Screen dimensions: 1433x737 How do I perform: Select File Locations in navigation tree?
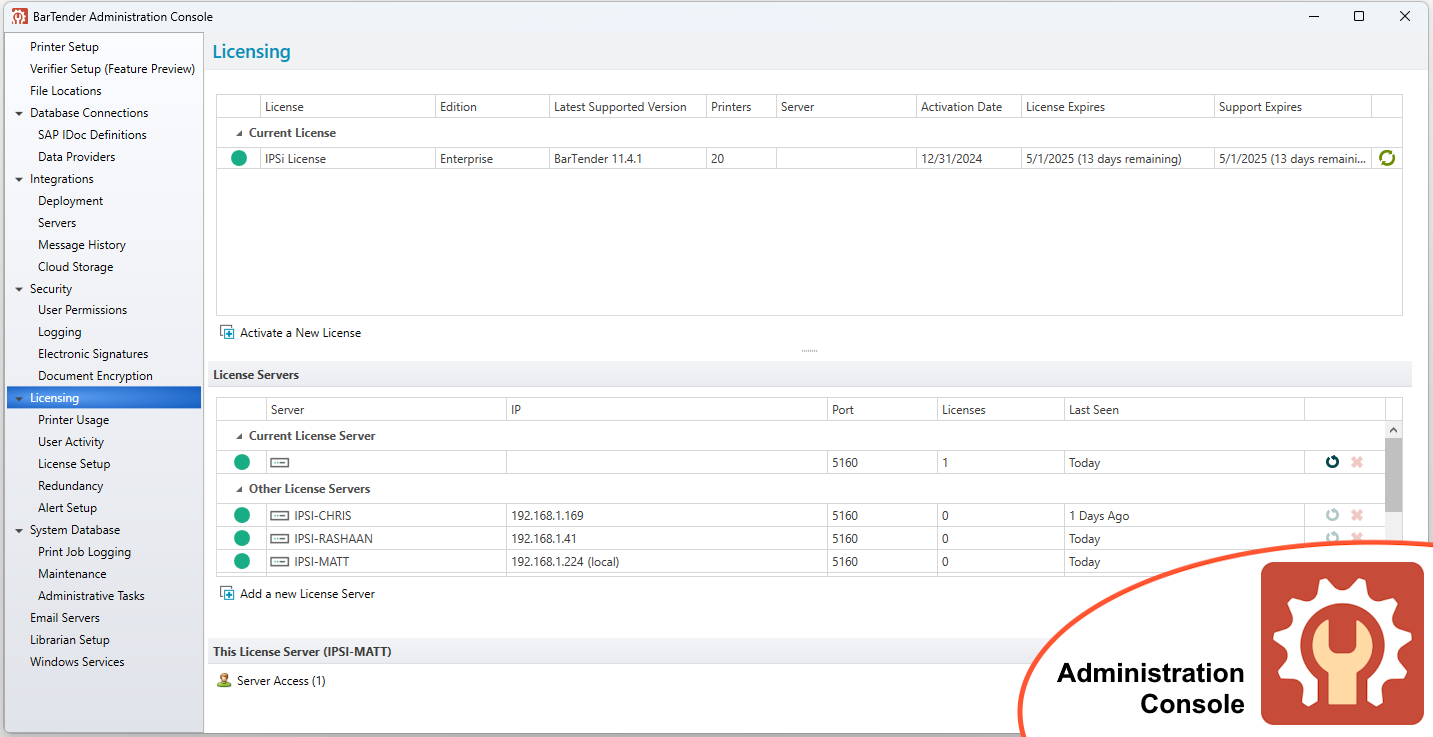click(66, 91)
